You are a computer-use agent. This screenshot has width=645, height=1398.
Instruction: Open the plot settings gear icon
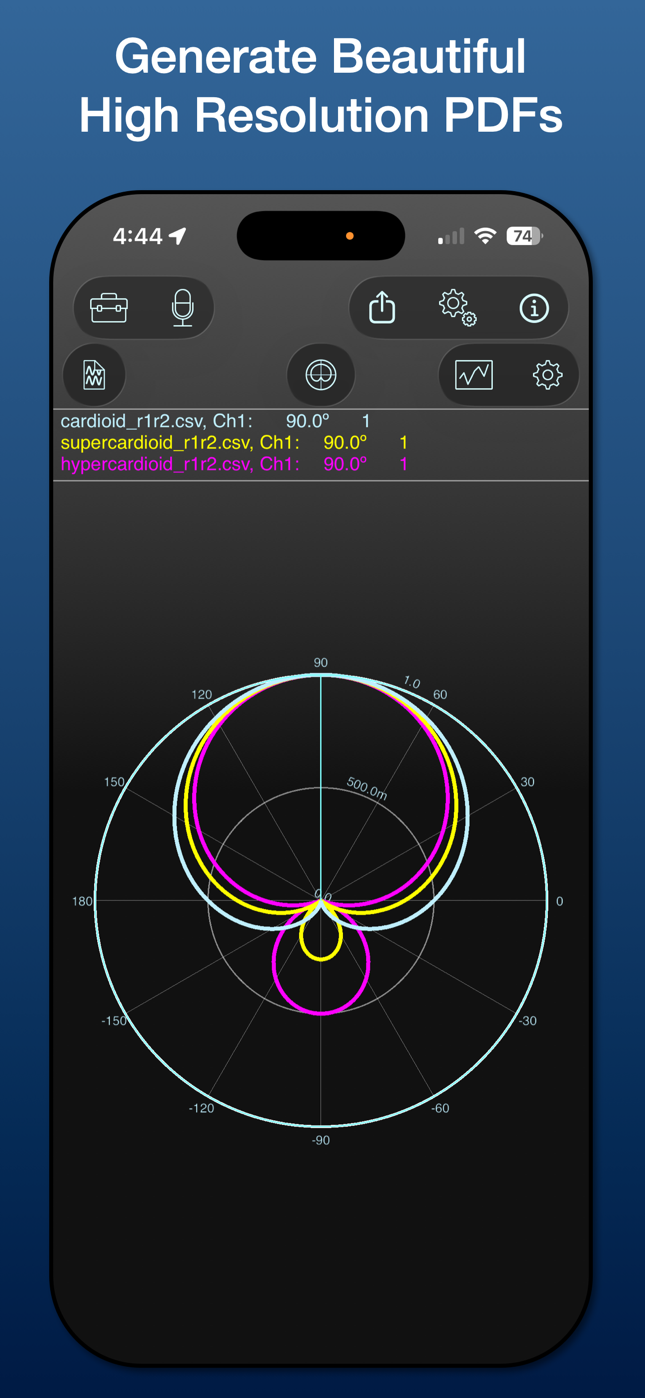(547, 375)
